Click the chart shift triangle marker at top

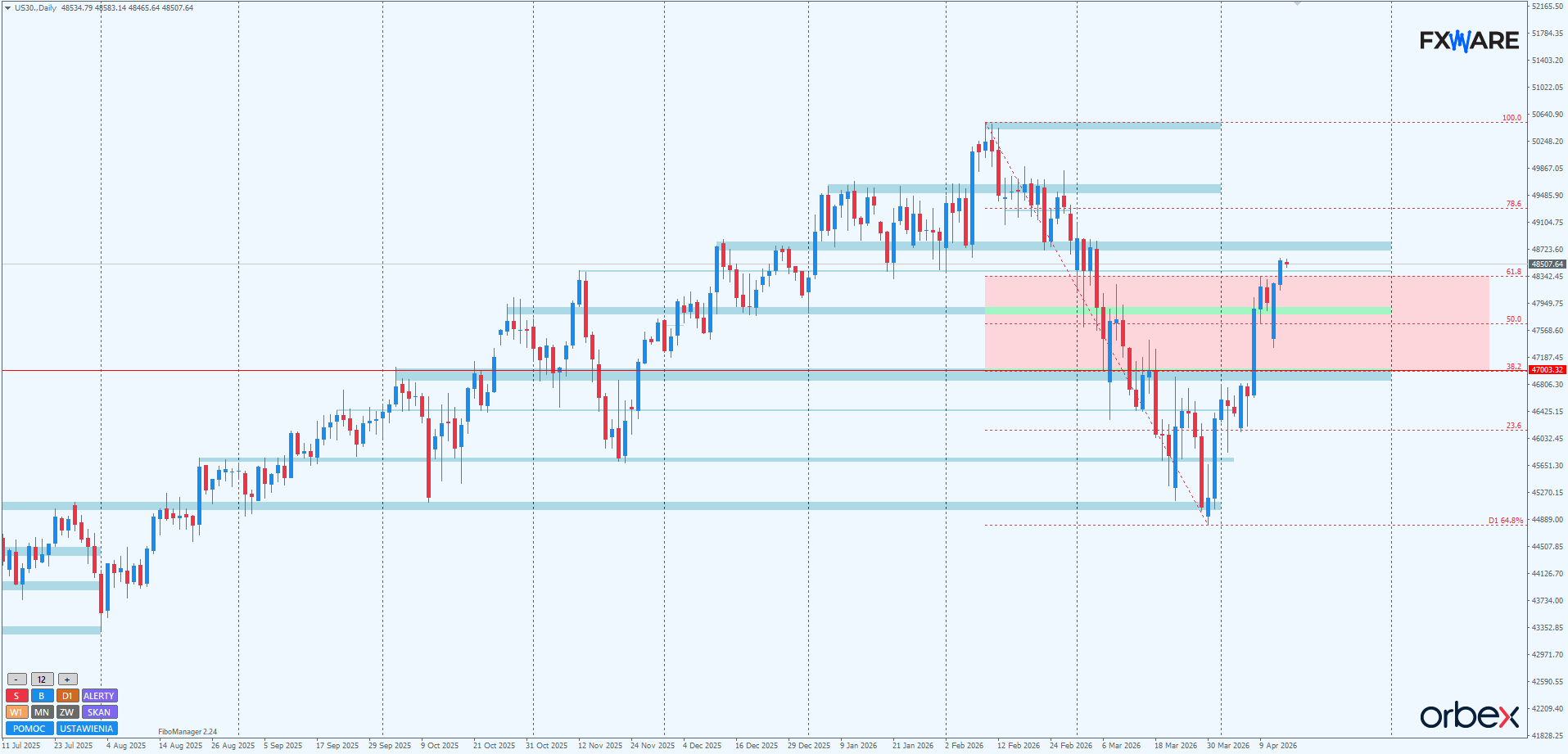[x=1297, y=4]
